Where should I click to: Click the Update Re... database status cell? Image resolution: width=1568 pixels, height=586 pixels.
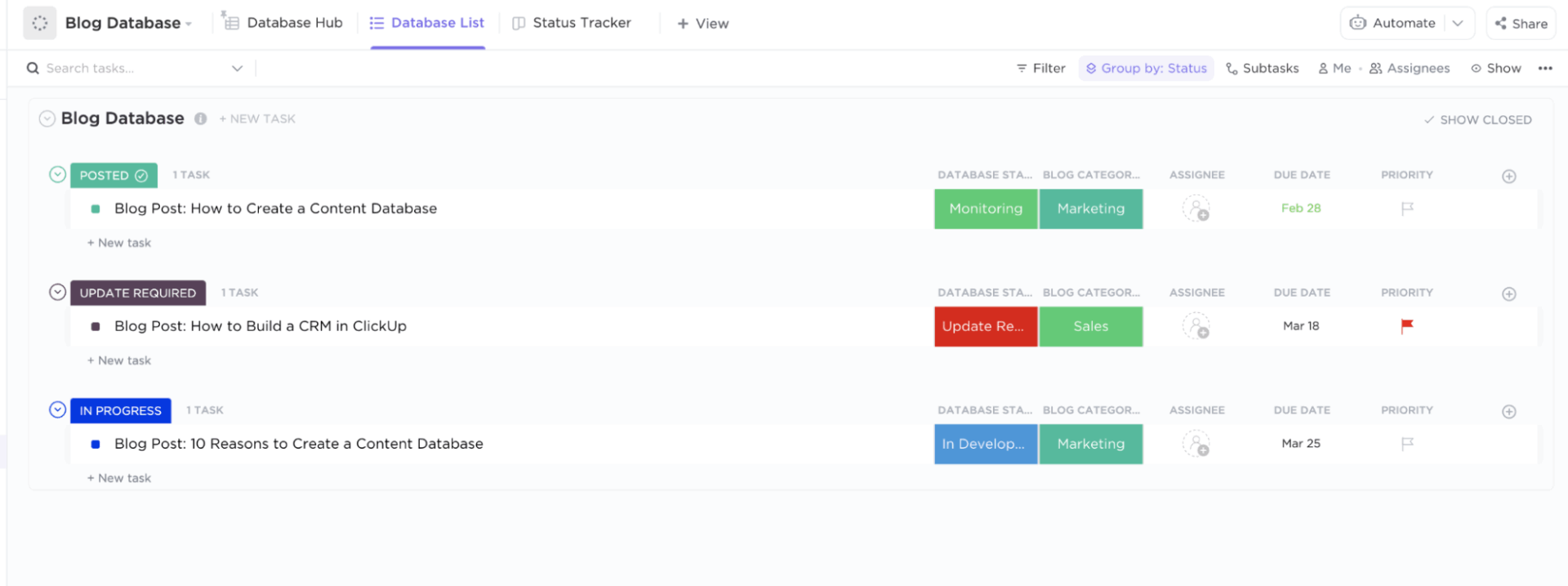pyautogui.click(x=986, y=327)
